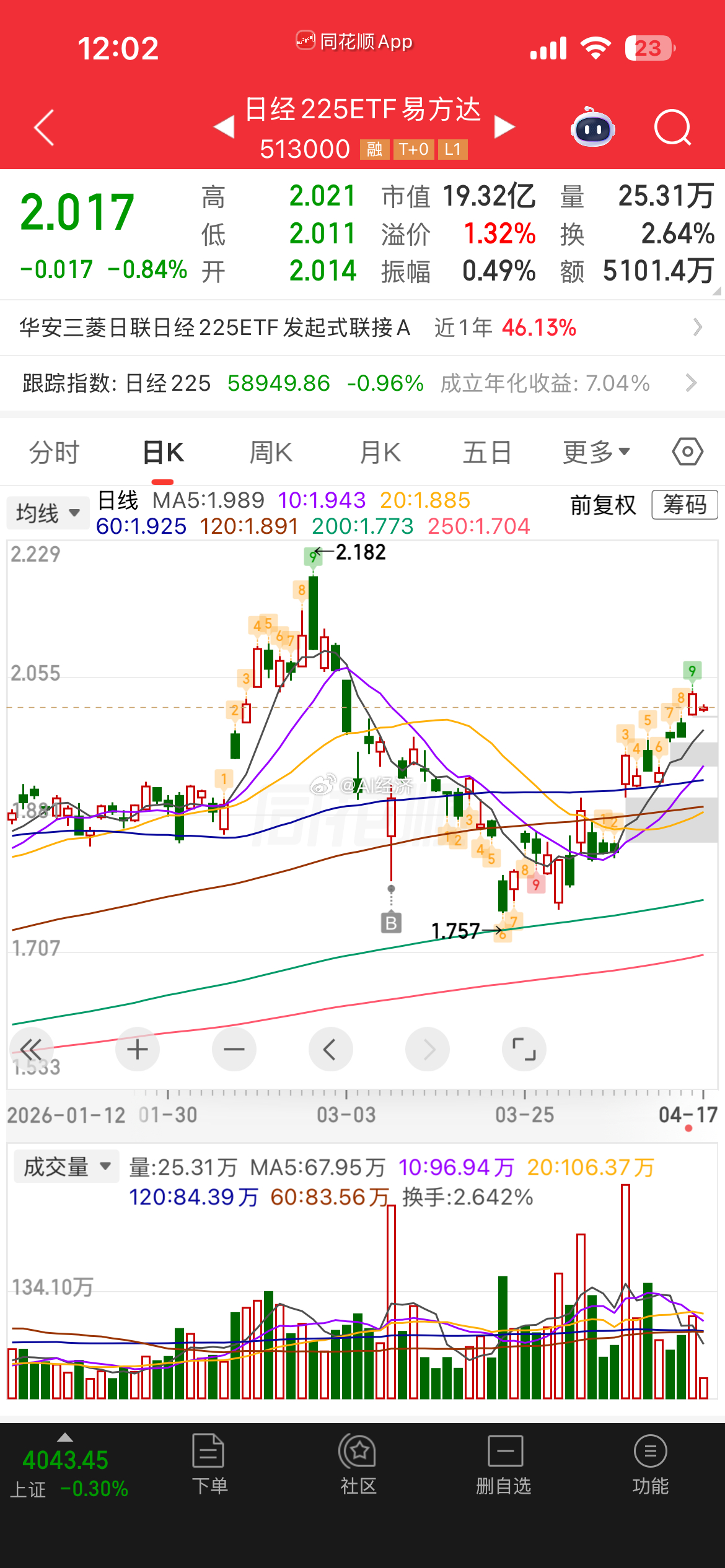Expand 上证 index bar arrow
The width and height of the screenshot is (725, 1568).
click(x=65, y=1437)
